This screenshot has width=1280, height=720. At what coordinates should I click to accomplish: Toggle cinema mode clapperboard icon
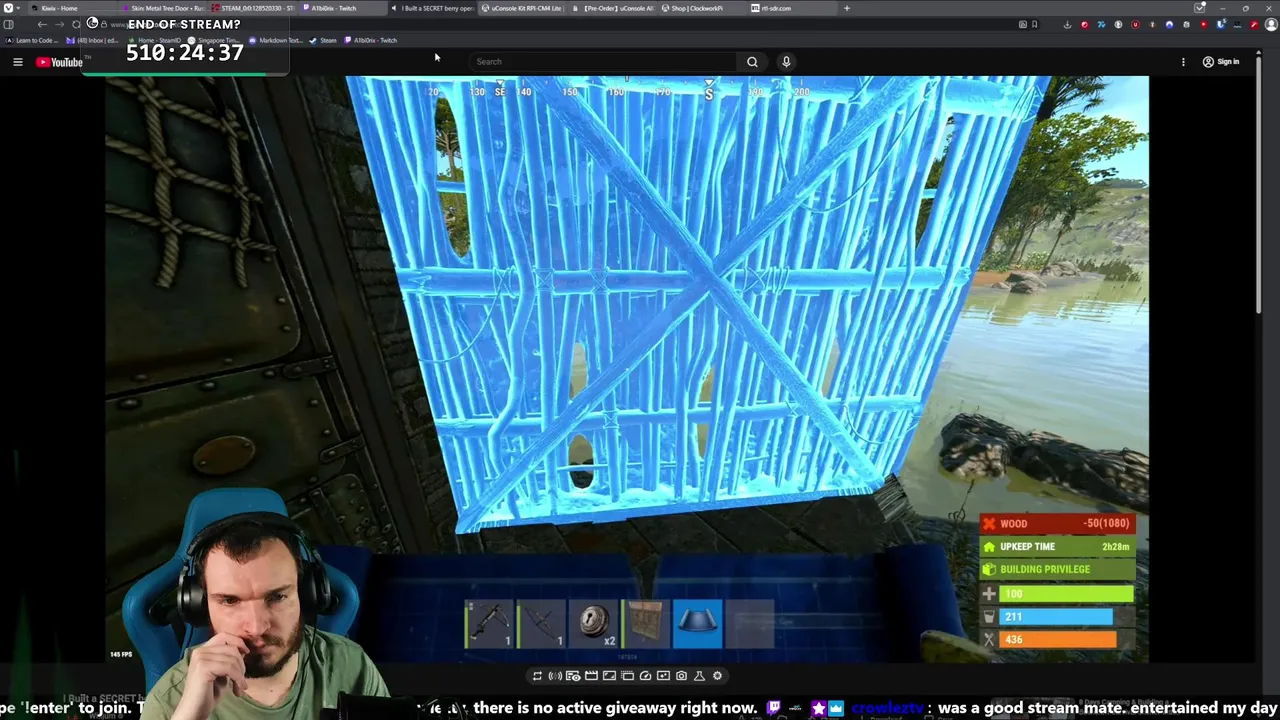(591, 676)
